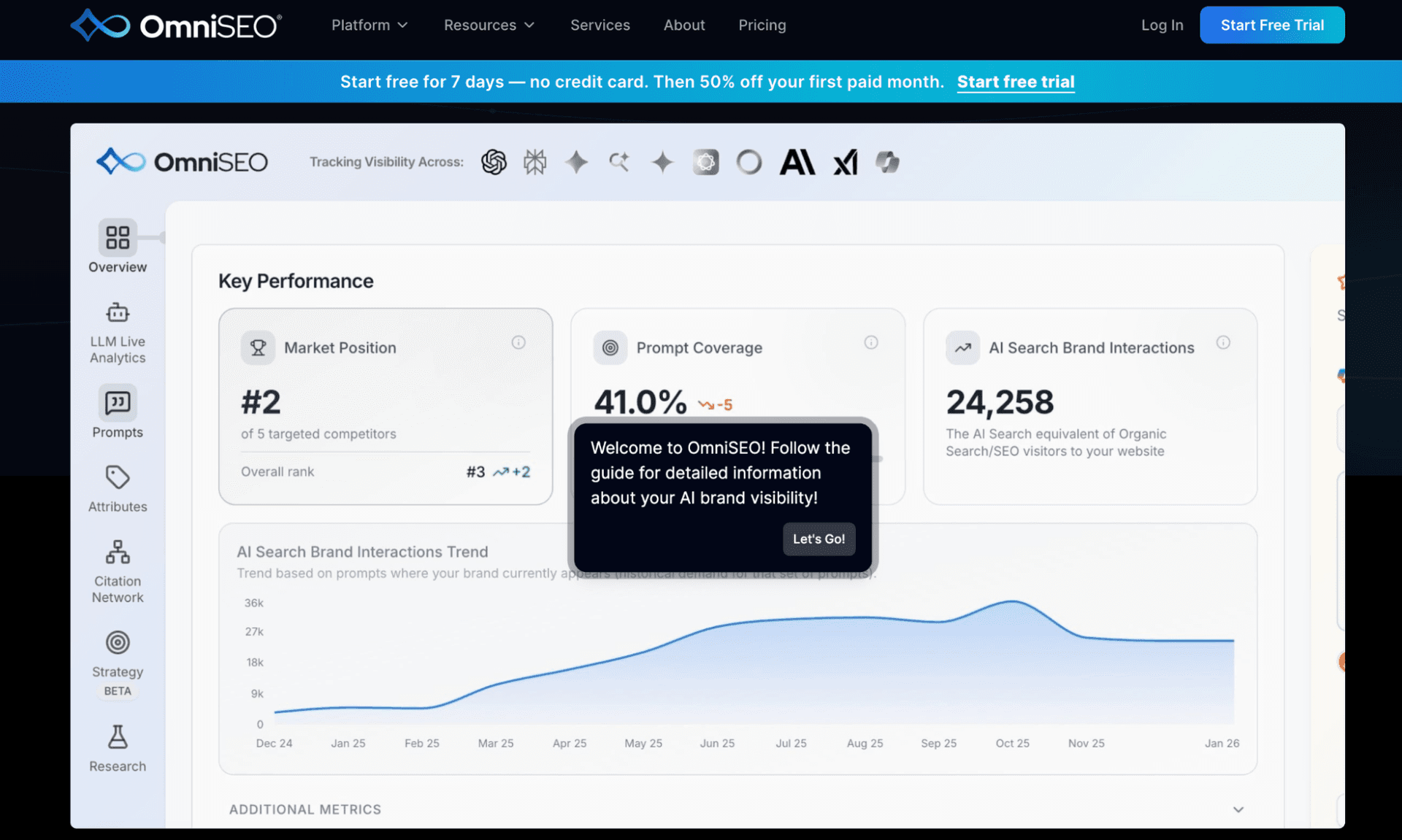1402x840 pixels.
Task: Expand the Additional Metrics section chevron
Action: click(1238, 809)
